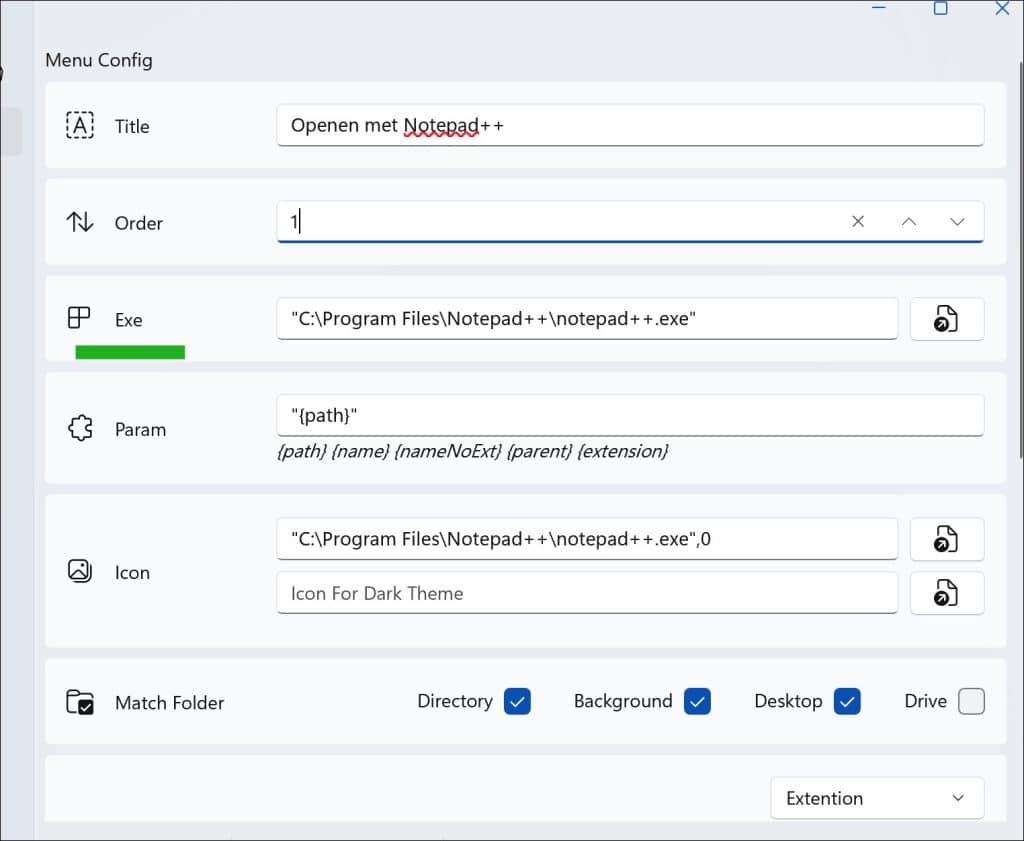Image resolution: width=1024 pixels, height=841 pixels.
Task: Click the Param puzzle piece icon
Action: (x=80, y=429)
